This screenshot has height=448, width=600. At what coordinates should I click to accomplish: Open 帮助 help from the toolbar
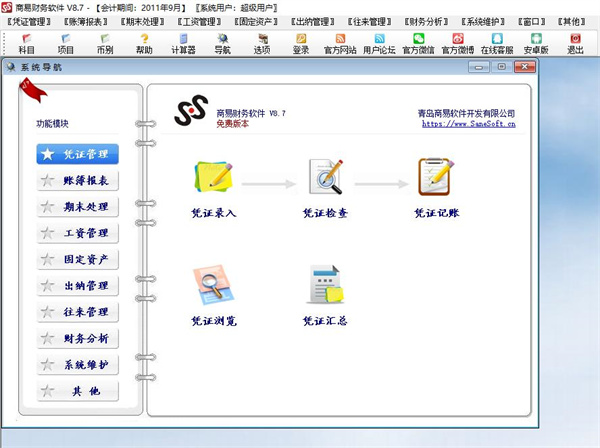pyautogui.click(x=144, y=44)
